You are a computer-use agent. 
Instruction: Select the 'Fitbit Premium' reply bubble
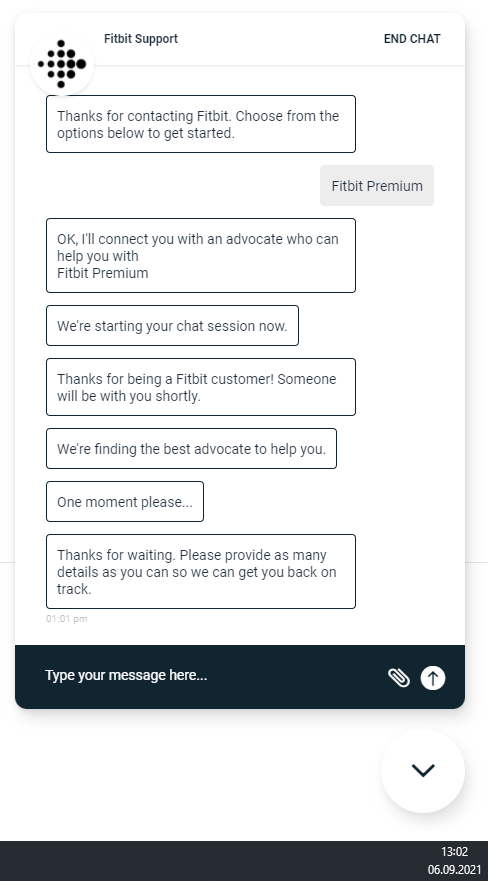(377, 185)
